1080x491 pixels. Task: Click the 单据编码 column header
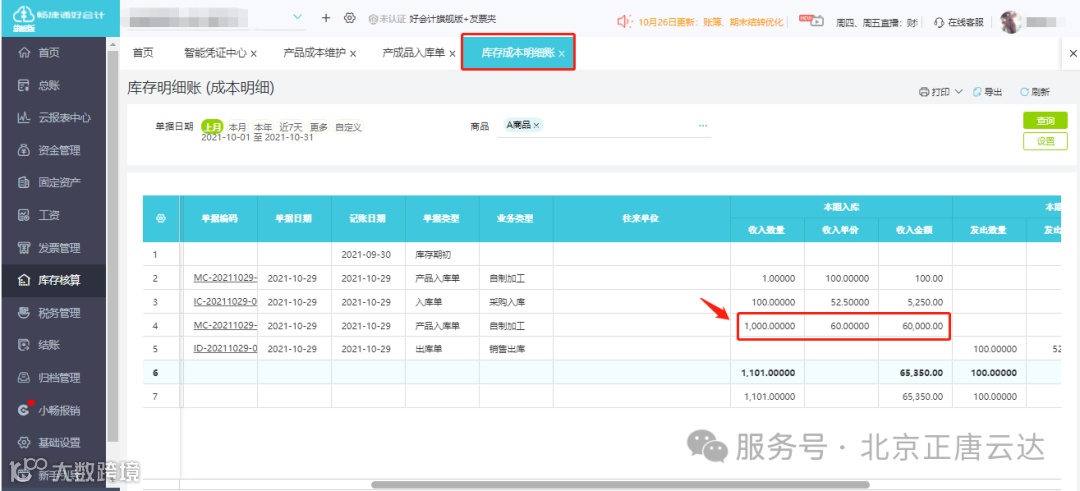coord(220,218)
